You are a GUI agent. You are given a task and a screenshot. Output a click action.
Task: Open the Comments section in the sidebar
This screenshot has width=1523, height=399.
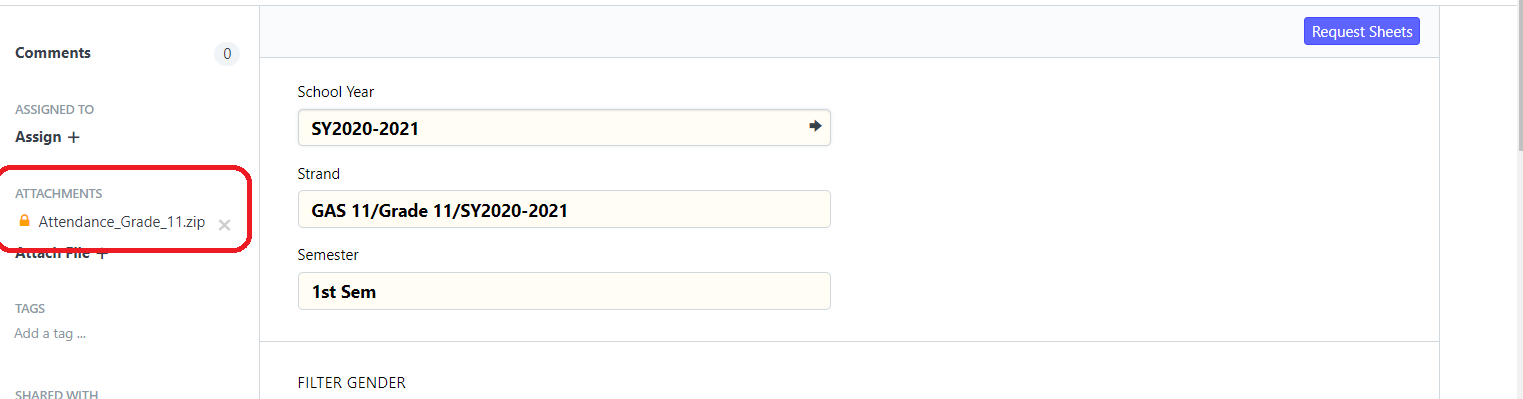53,53
